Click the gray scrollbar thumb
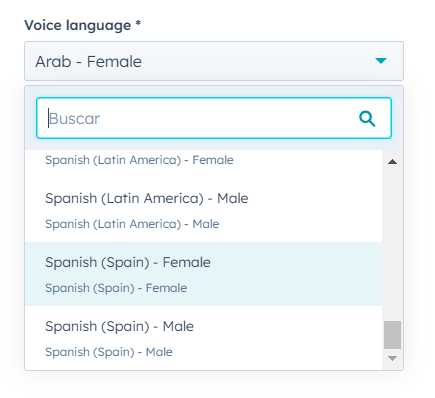Image resolution: width=435 pixels, height=398 pixels. coord(392,335)
